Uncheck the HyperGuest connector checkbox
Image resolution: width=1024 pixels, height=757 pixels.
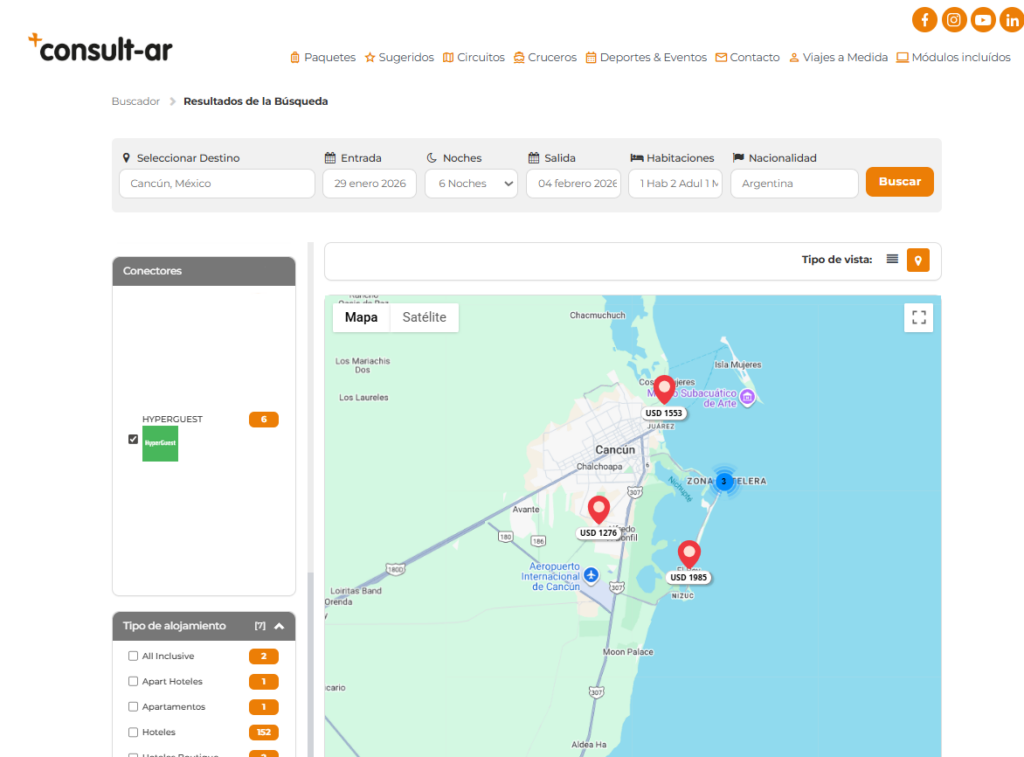click(133, 438)
